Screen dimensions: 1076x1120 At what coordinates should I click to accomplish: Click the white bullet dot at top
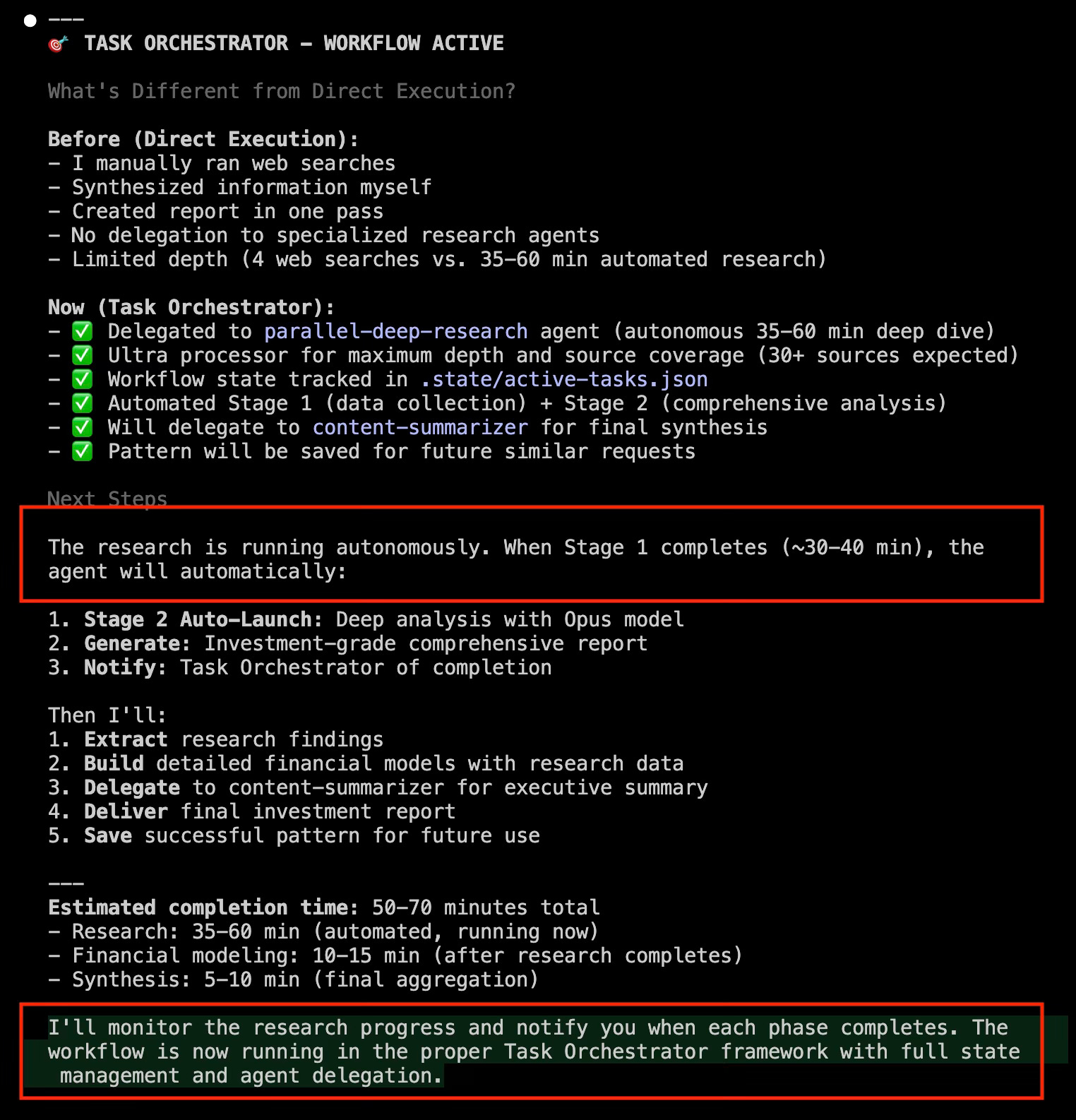(30, 20)
